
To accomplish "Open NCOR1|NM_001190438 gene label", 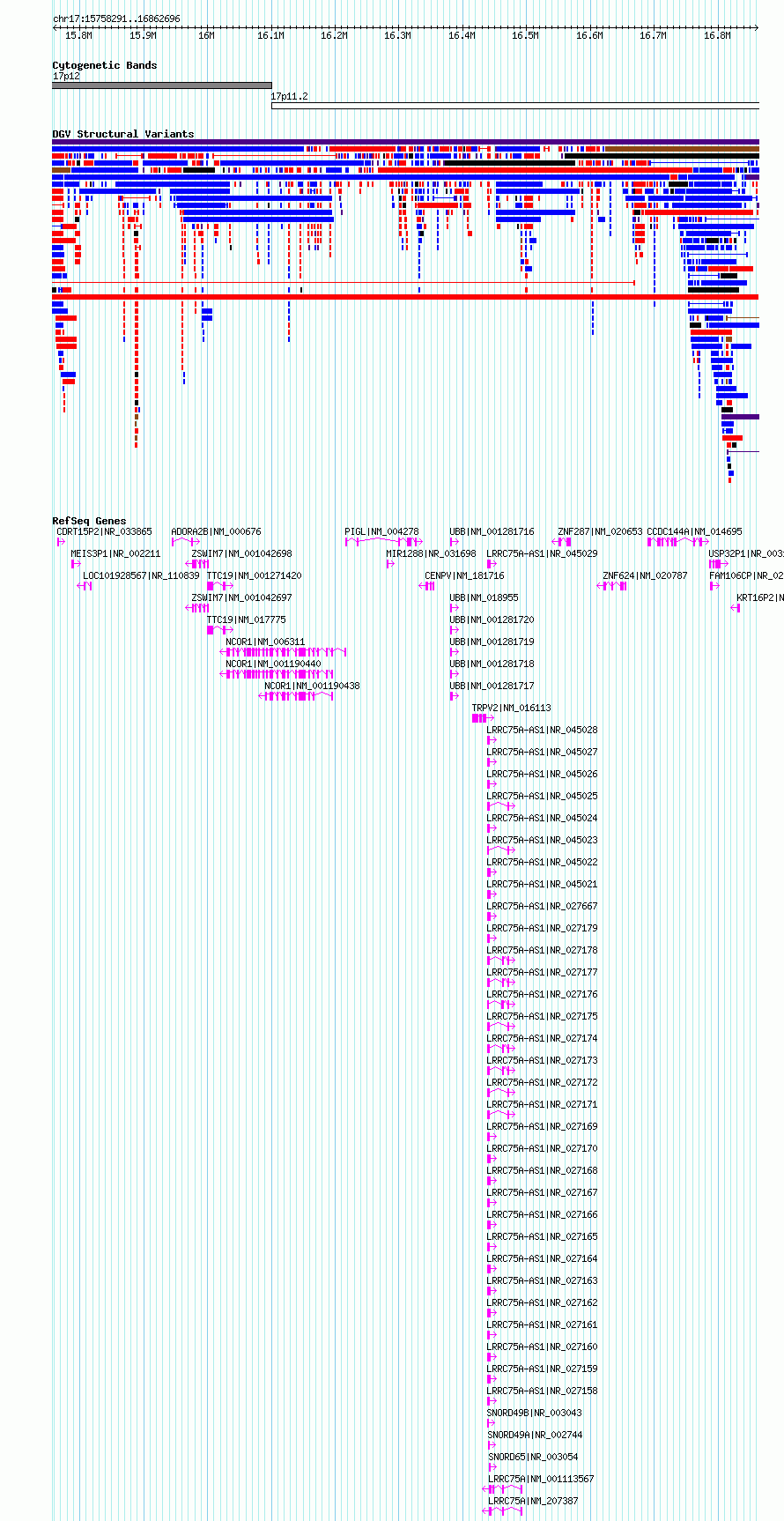I will pyautogui.click(x=312, y=686).
